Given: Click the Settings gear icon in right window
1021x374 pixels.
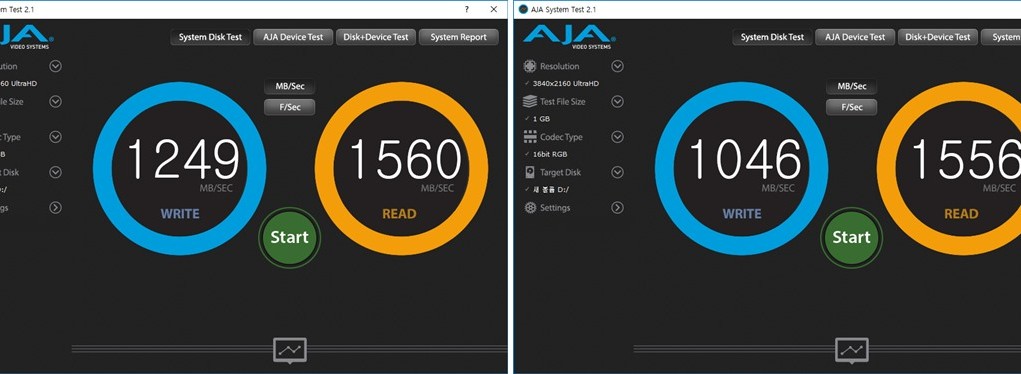Looking at the screenshot, I should pos(530,208).
